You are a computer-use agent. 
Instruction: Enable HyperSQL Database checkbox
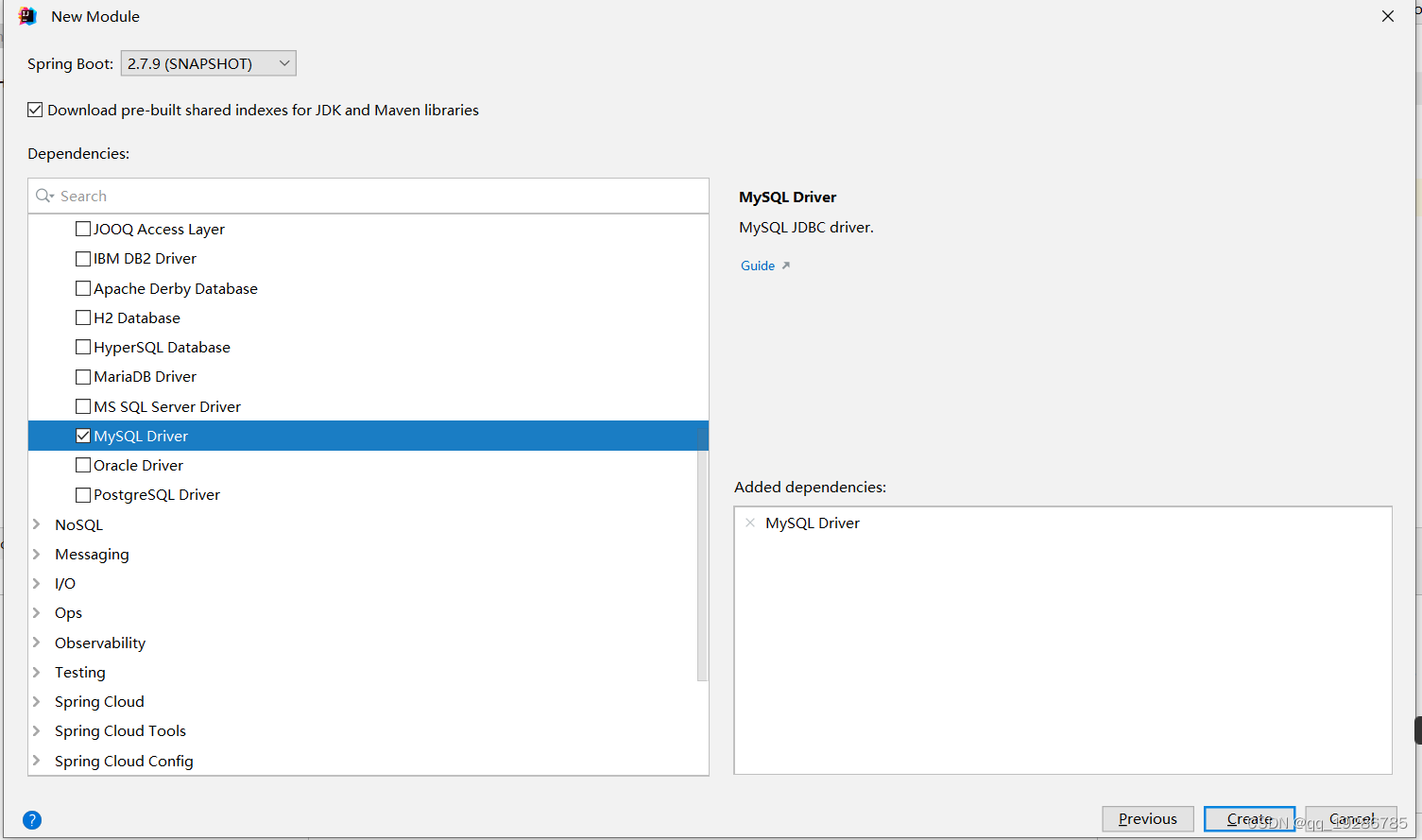(x=83, y=347)
